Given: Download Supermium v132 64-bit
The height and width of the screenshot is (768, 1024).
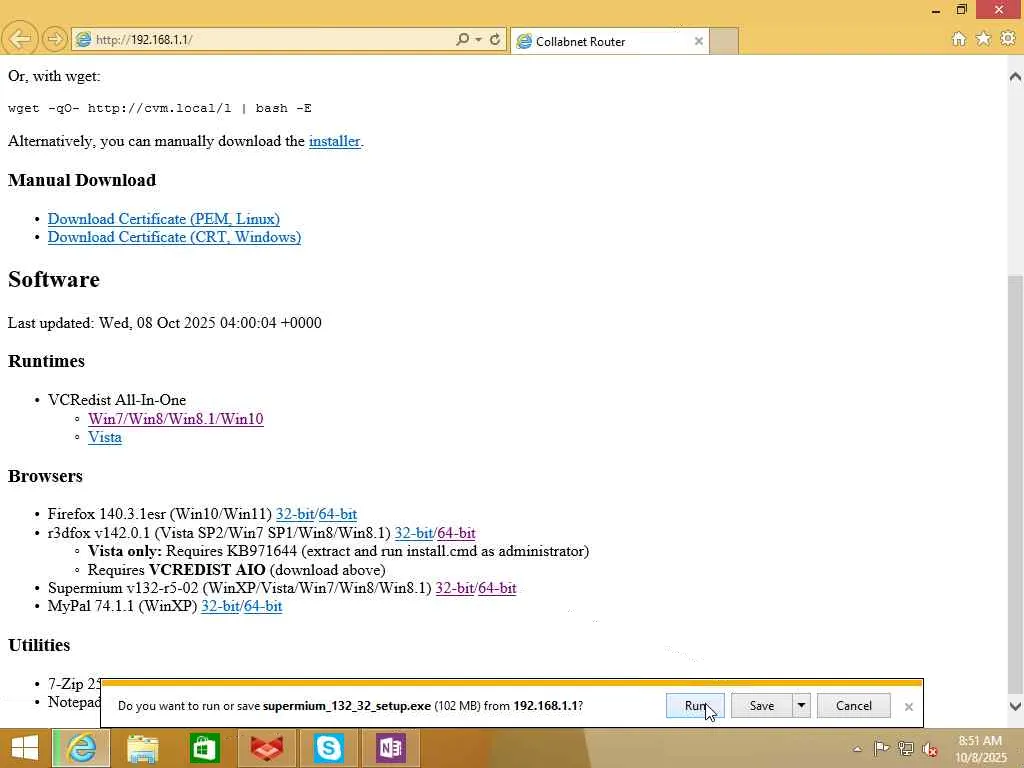Looking at the screenshot, I should point(498,588).
